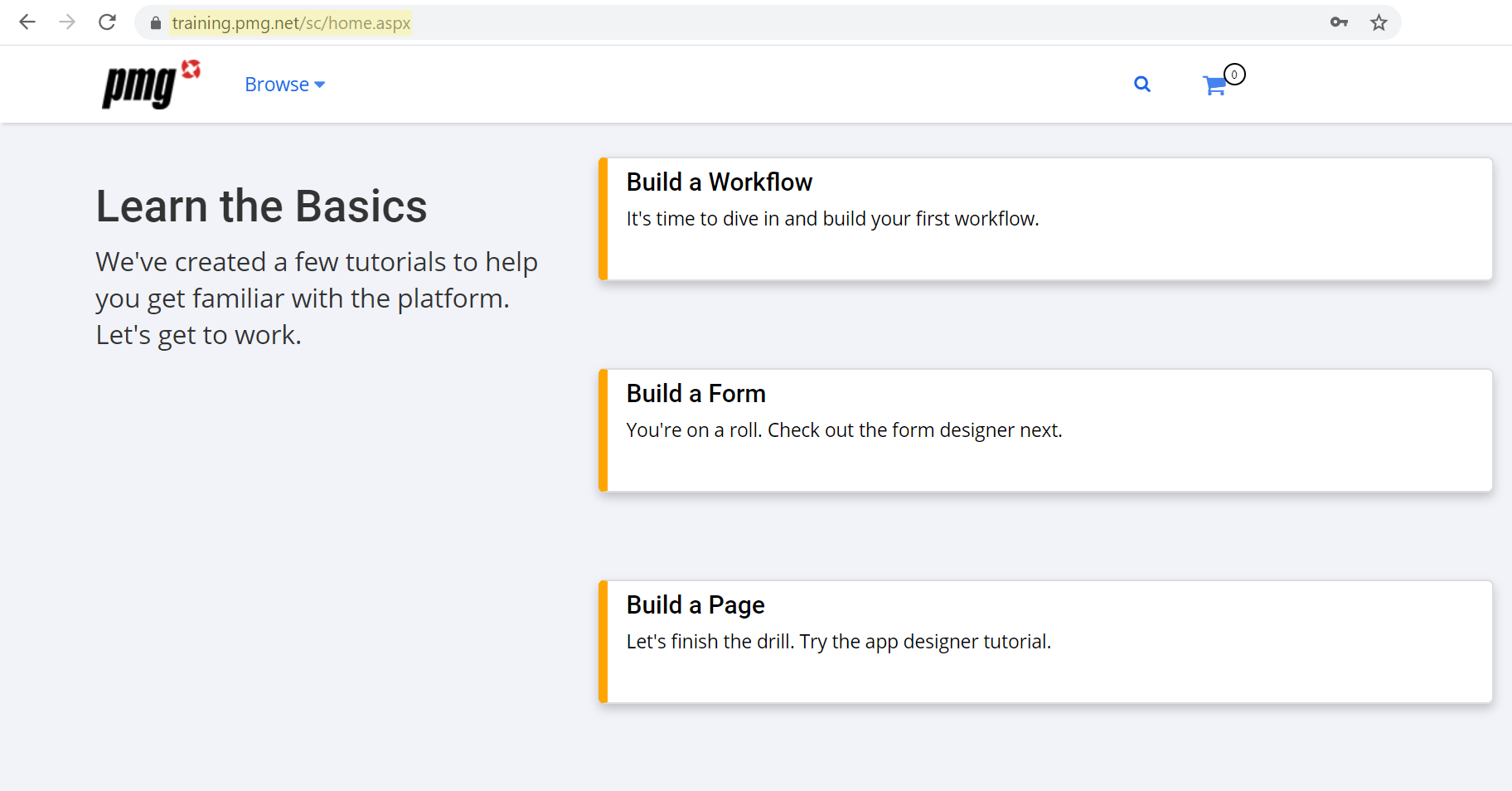This screenshot has width=1512, height=791.
Task: Click the browser back arrow
Action: (x=27, y=22)
